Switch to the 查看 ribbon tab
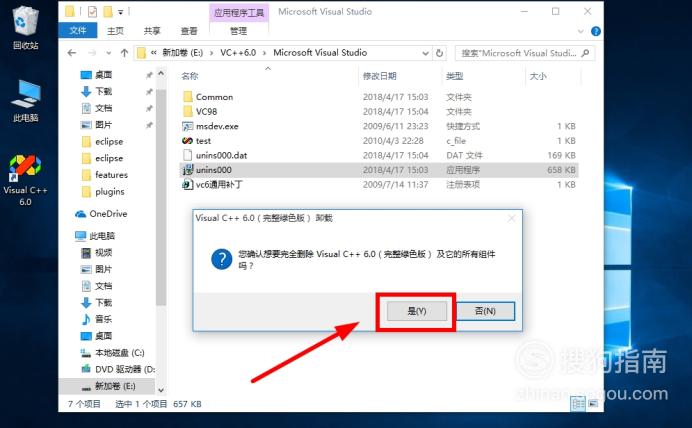The height and width of the screenshot is (428, 692). tap(189, 31)
